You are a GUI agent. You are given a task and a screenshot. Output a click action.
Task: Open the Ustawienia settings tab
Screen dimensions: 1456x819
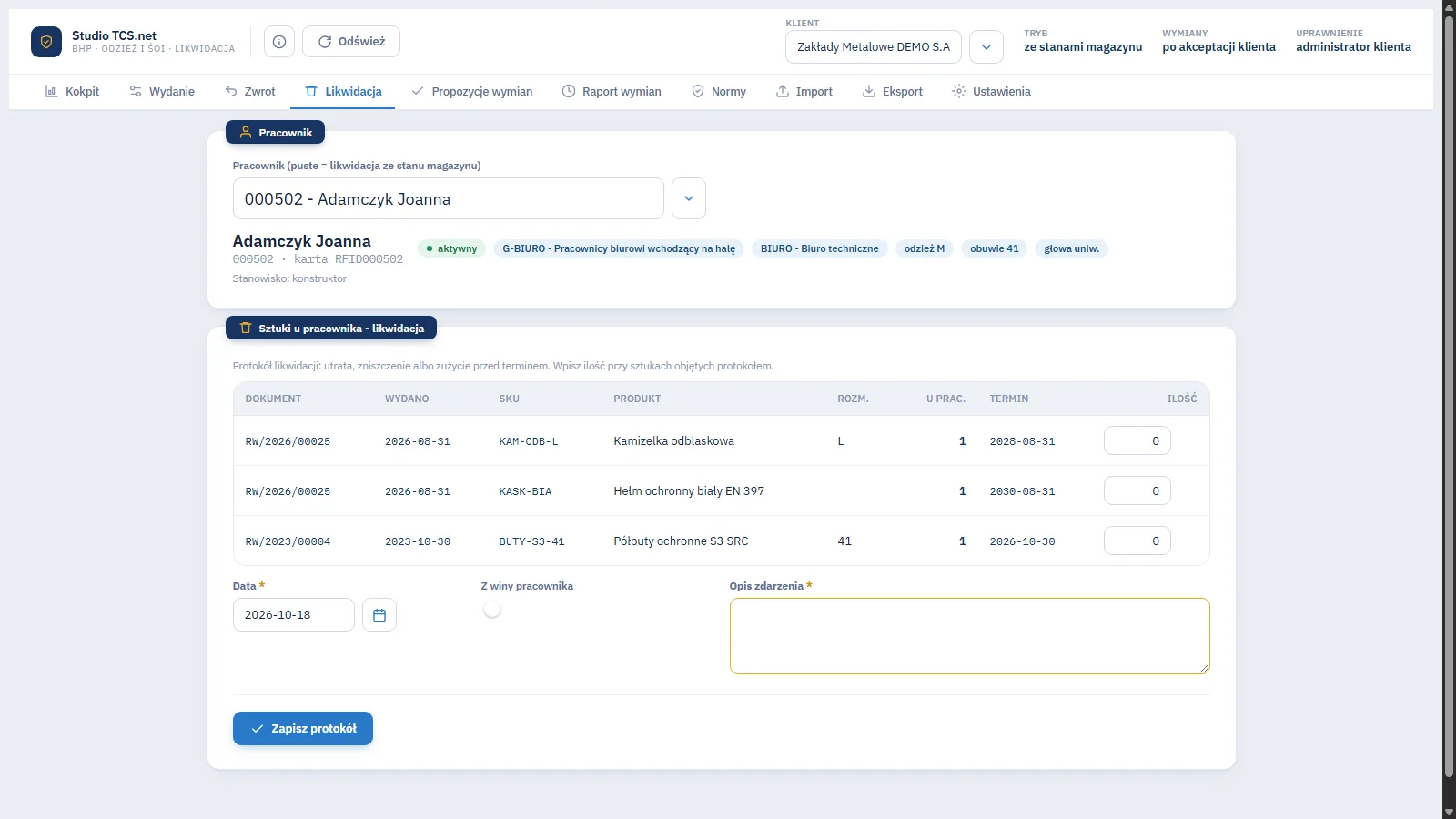(x=991, y=92)
